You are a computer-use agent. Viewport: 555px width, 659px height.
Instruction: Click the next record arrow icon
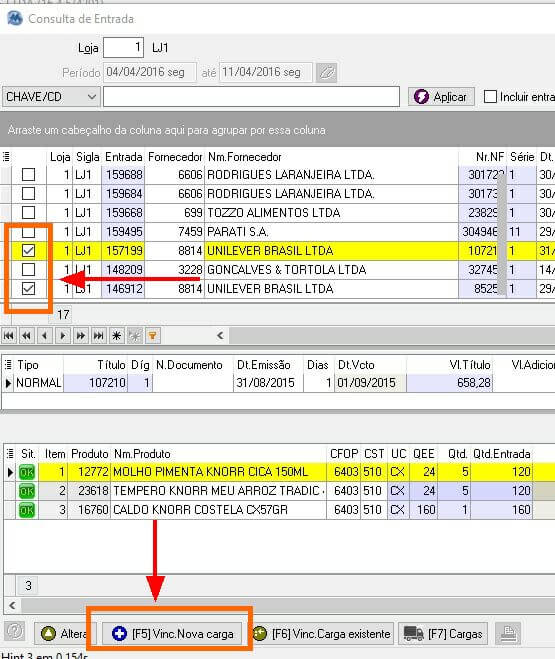click(63, 335)
